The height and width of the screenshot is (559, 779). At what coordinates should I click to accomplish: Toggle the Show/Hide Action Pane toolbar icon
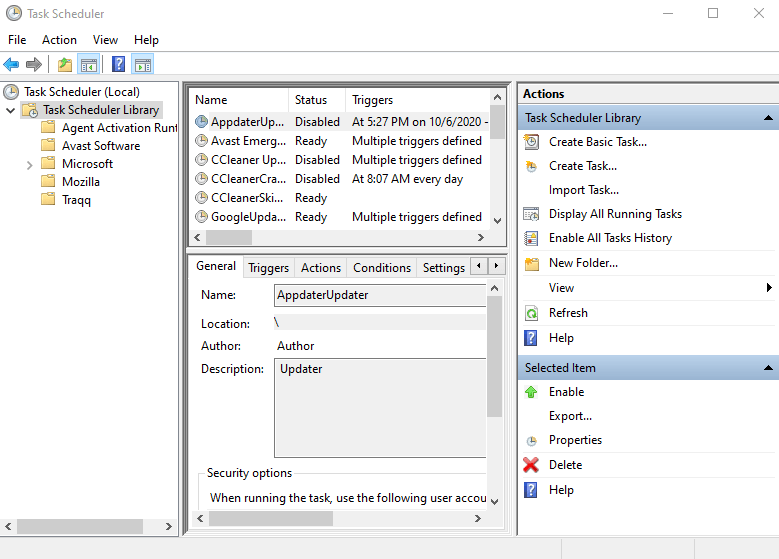point(143,65)
